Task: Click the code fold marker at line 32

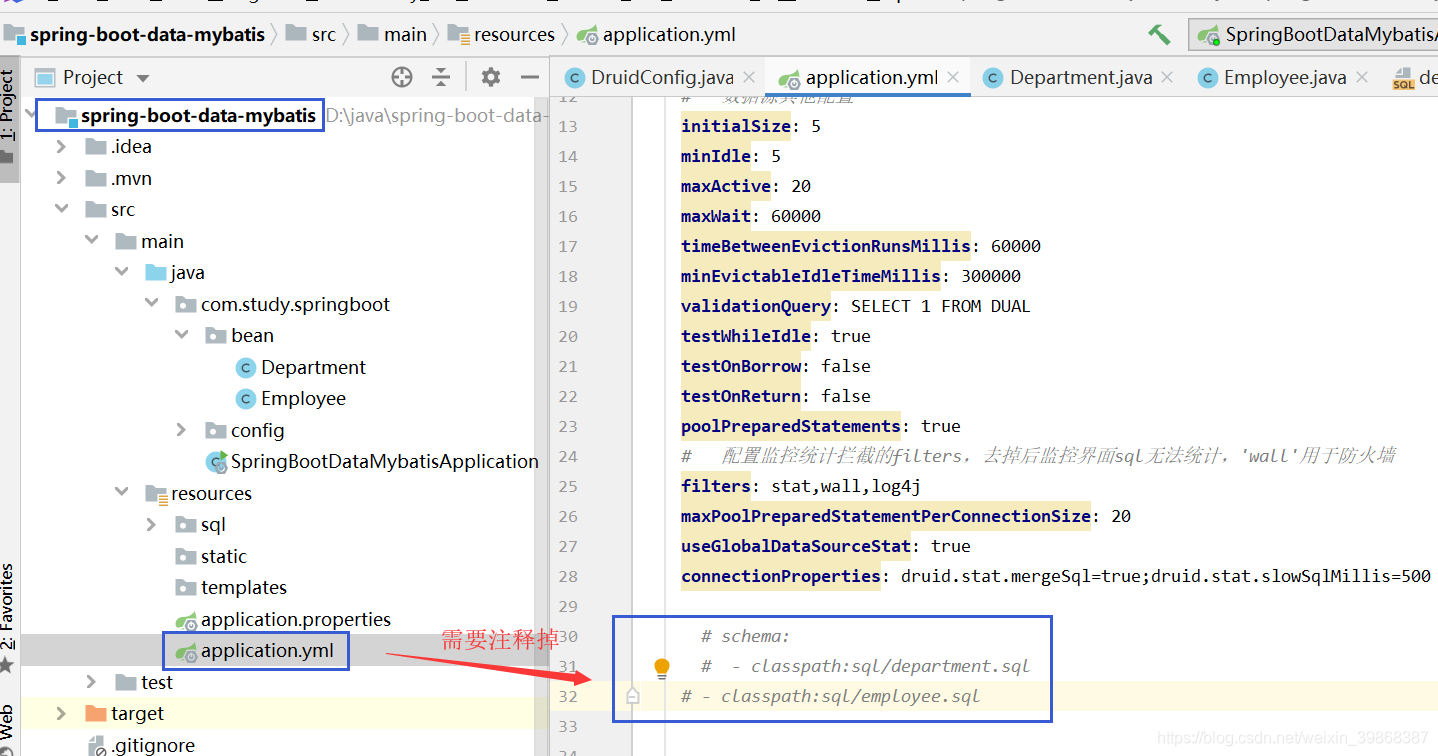Action: 632,696
